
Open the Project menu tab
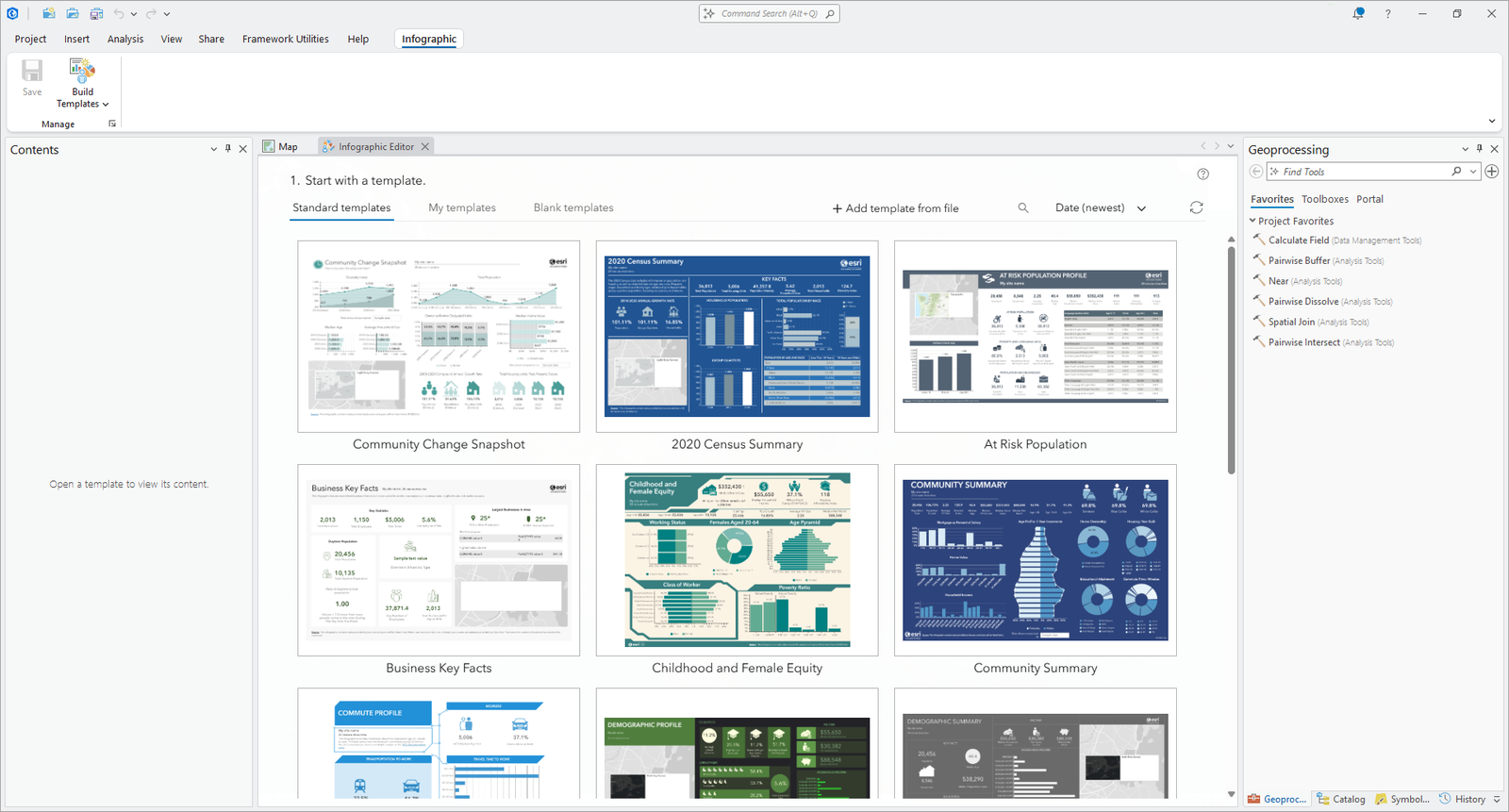pos(30,39)
